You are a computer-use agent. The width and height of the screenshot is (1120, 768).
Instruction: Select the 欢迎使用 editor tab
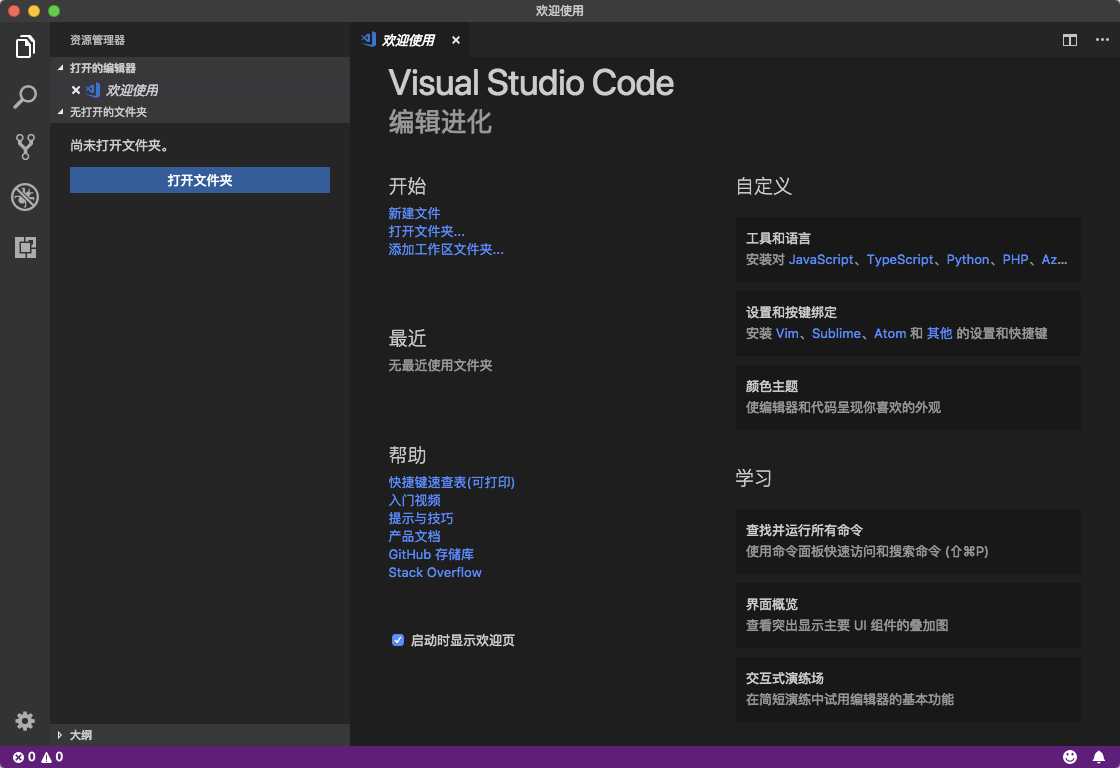tap(409, 40)
